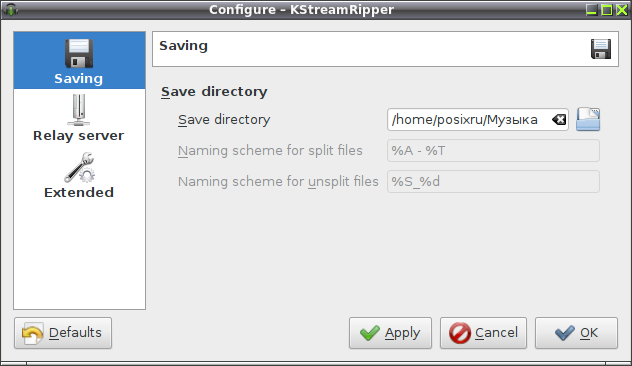The image size is (632, 366).
Task: Click the unsplit files naming scheme field
Action: click(493, 181)
